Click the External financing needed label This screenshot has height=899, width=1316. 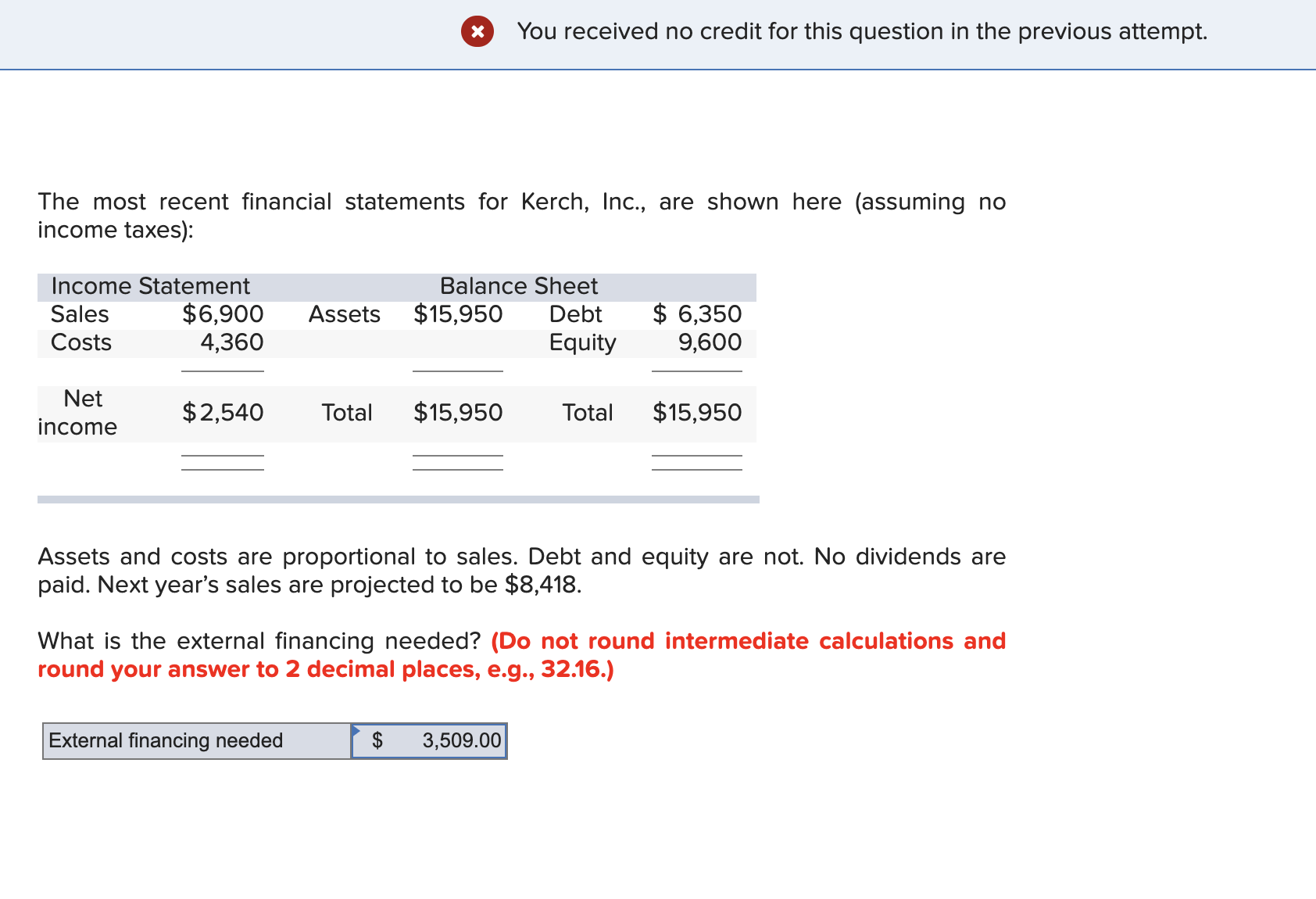tap(165, 740)
